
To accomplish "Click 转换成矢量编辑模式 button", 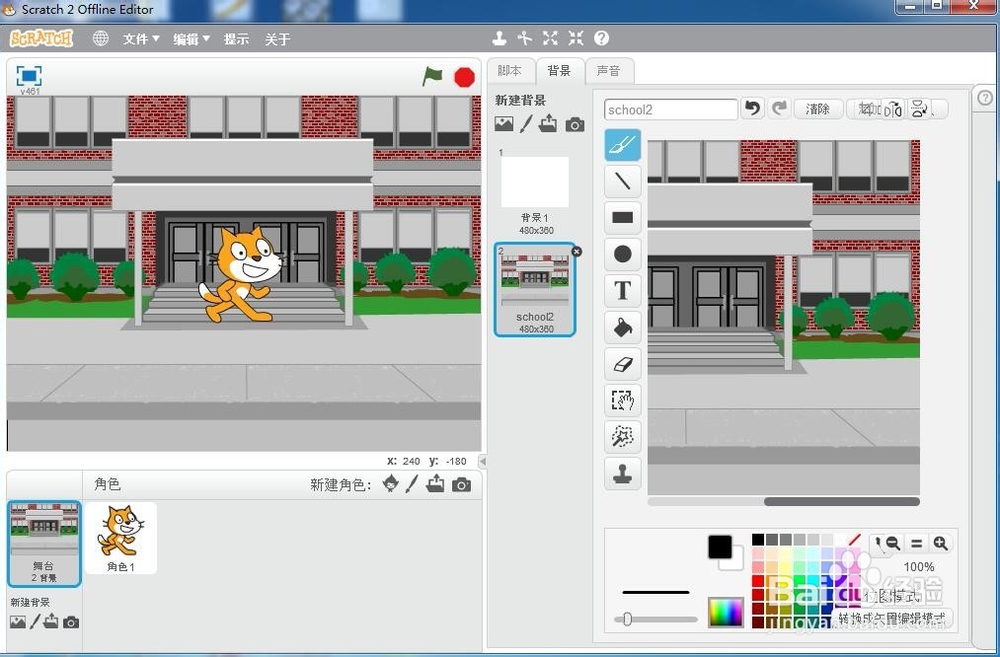I will click(892, 618).
